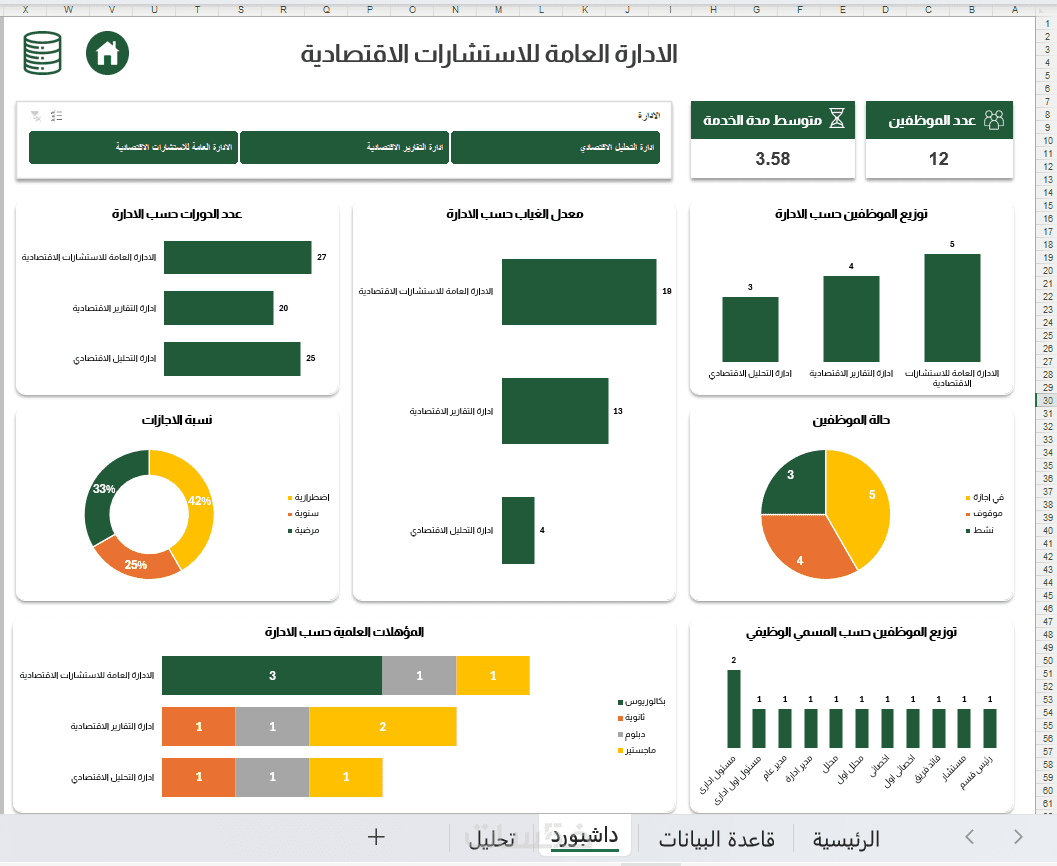Click the dashboard title الادارة العامة للاستشارات الاقتصادية
The width and height of the screenshot is (1057, 866).
(489, 54)
